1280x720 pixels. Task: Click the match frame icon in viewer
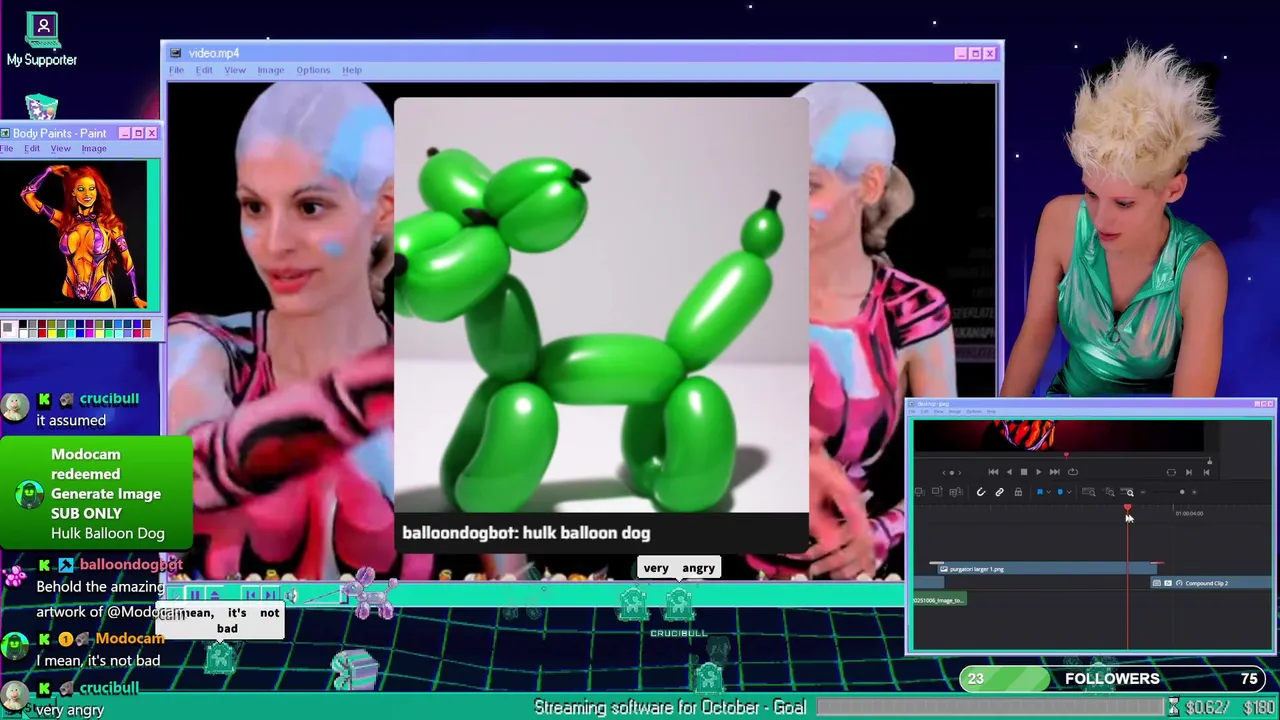point(1171,472)
